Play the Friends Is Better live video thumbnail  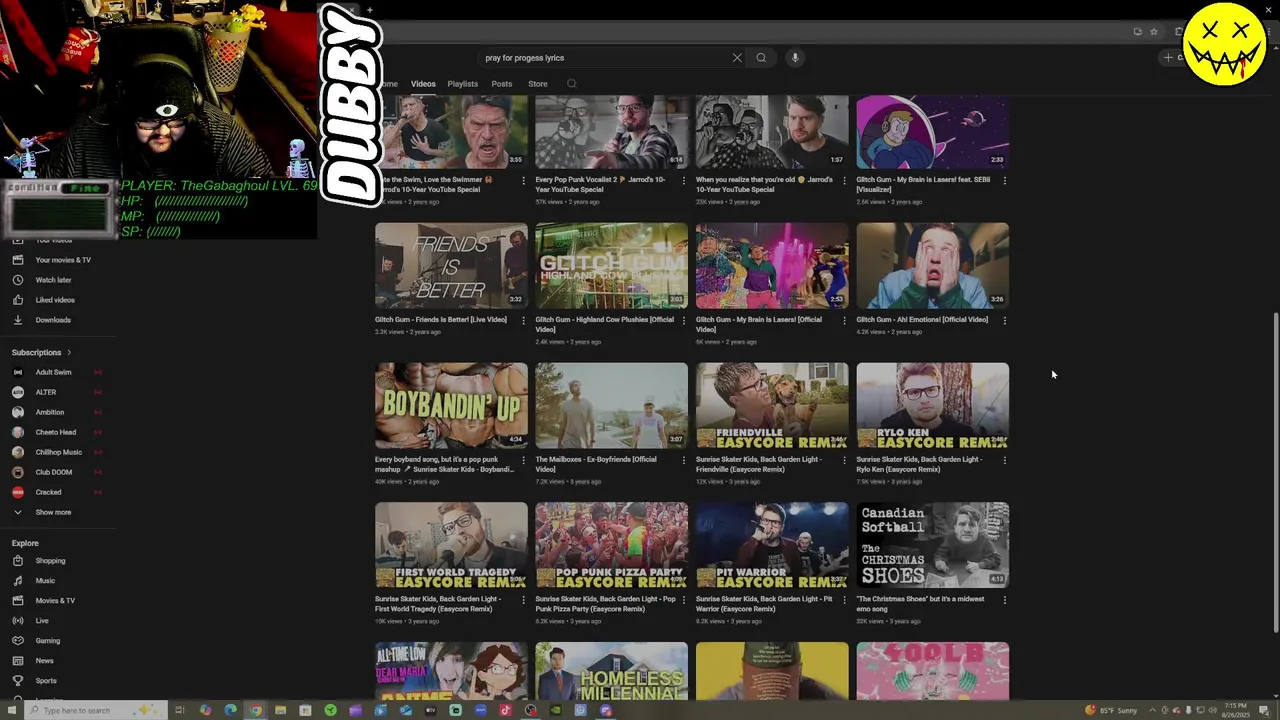tap(451, 265)
